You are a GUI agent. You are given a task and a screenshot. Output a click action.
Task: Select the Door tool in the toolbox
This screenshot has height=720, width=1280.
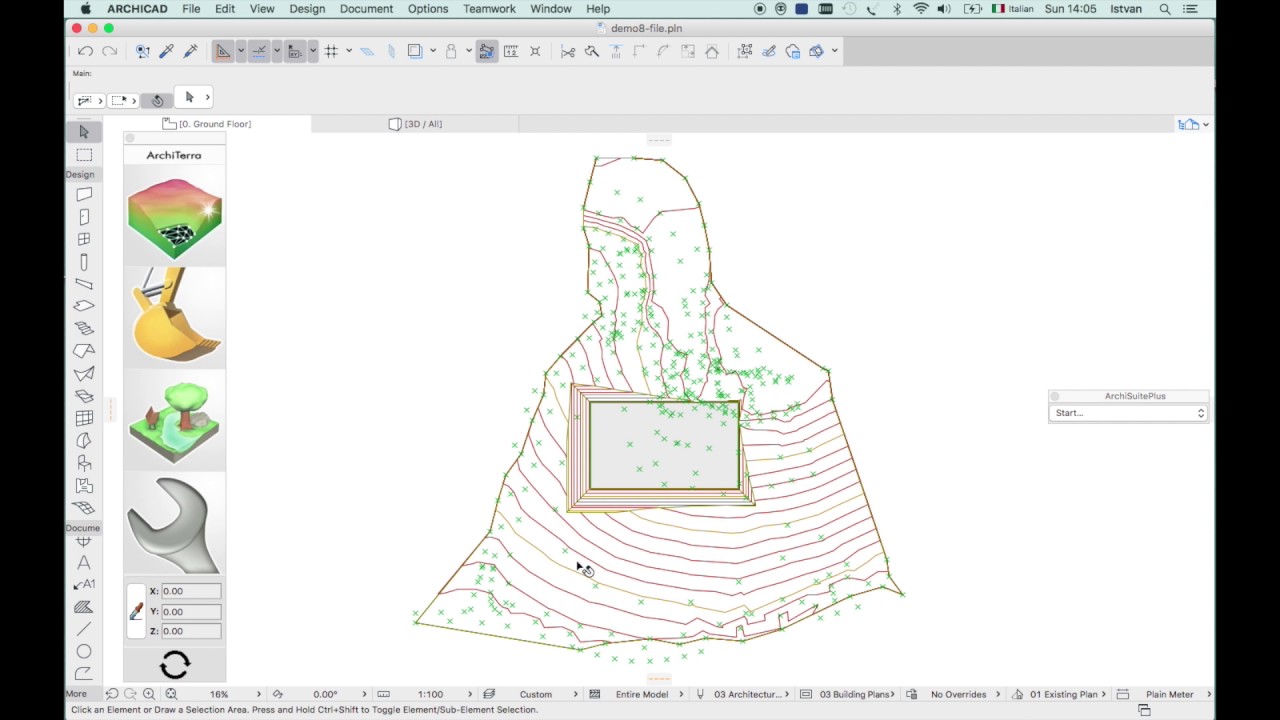(x=84, y=217)
